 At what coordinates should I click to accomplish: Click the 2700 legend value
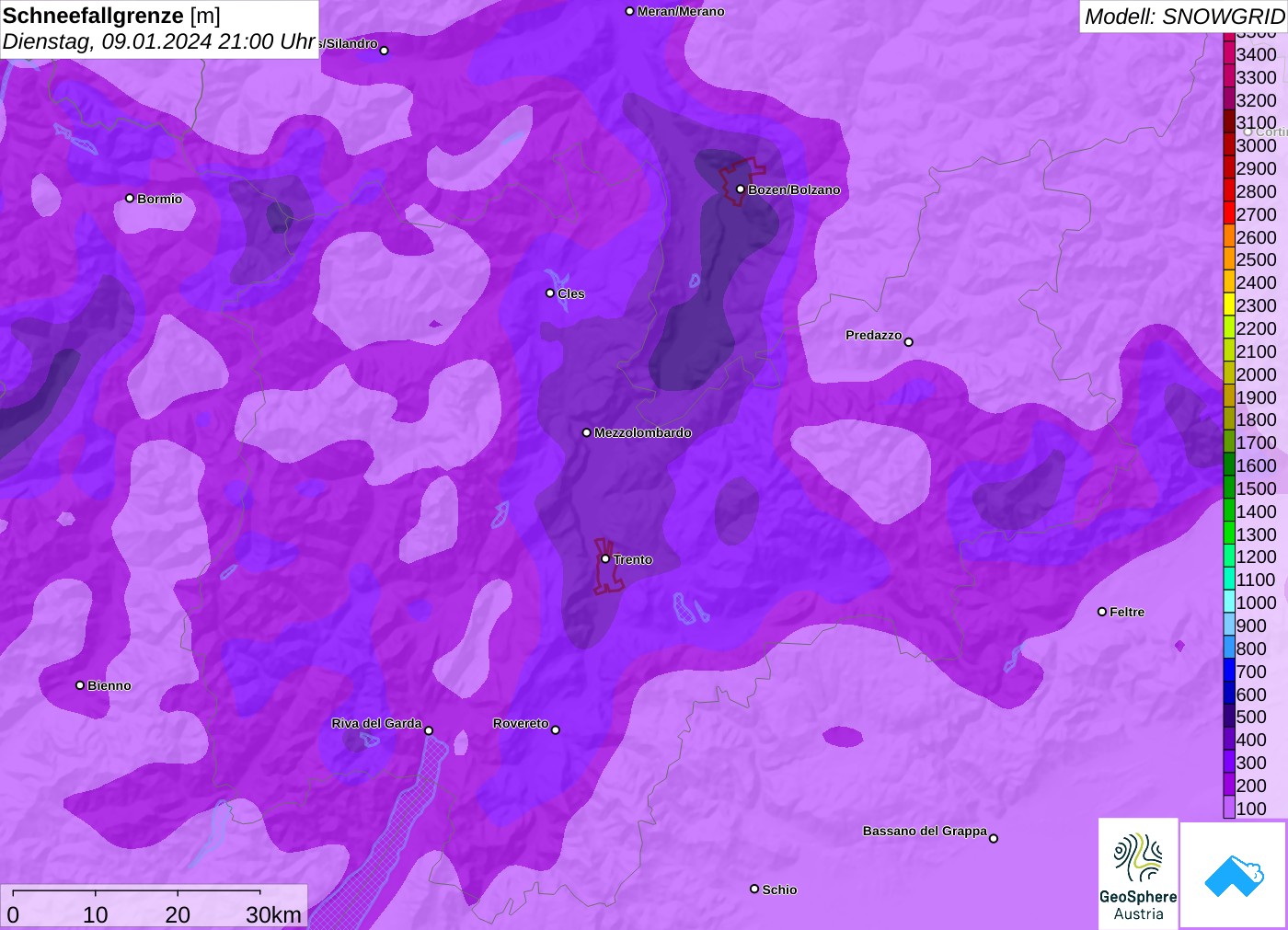[1257, 214]
